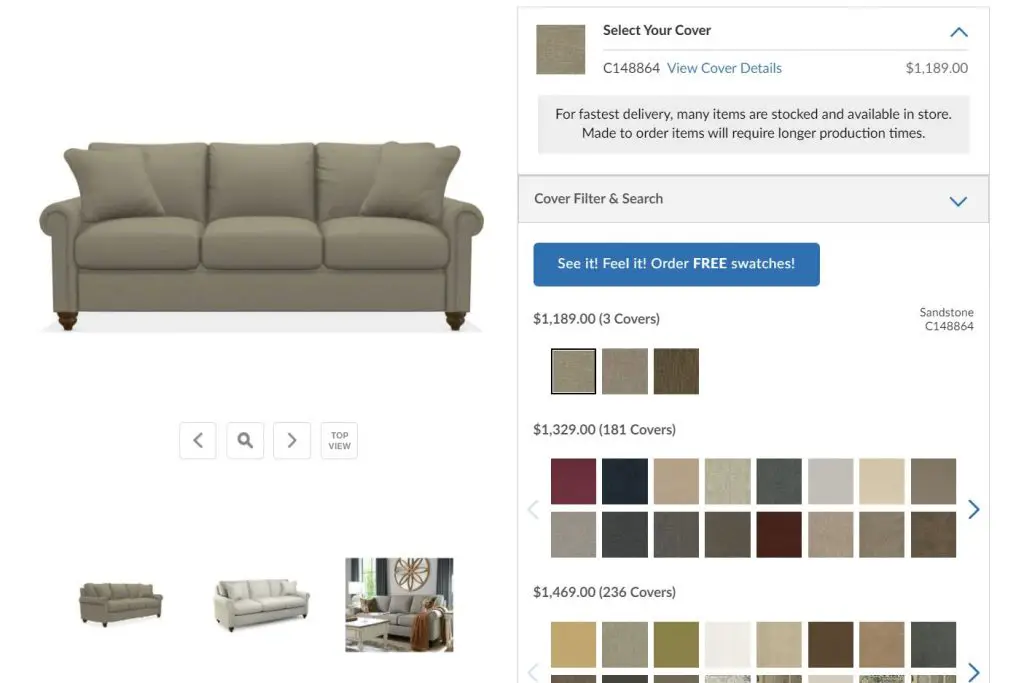1024x683 pixels.
Task: Open the zoom magnifier for the sofa image
Action: (244, 440)
